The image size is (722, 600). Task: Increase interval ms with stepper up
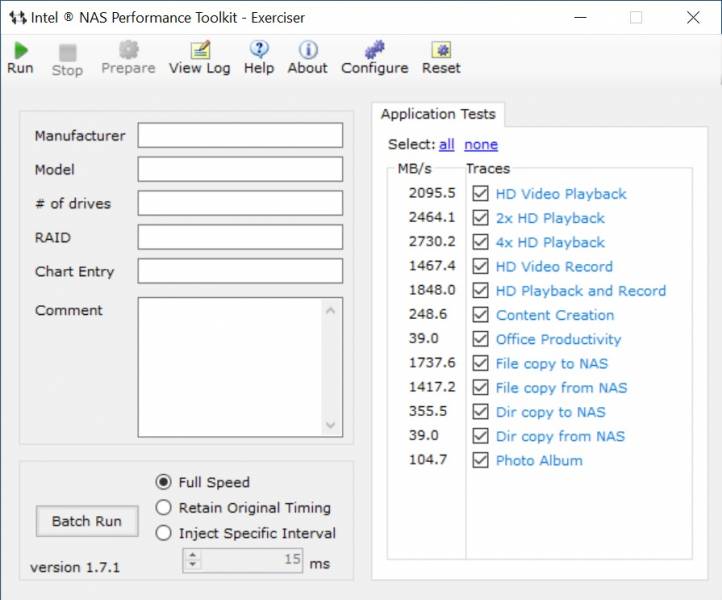pyautogui.click(x=192, y=555)
